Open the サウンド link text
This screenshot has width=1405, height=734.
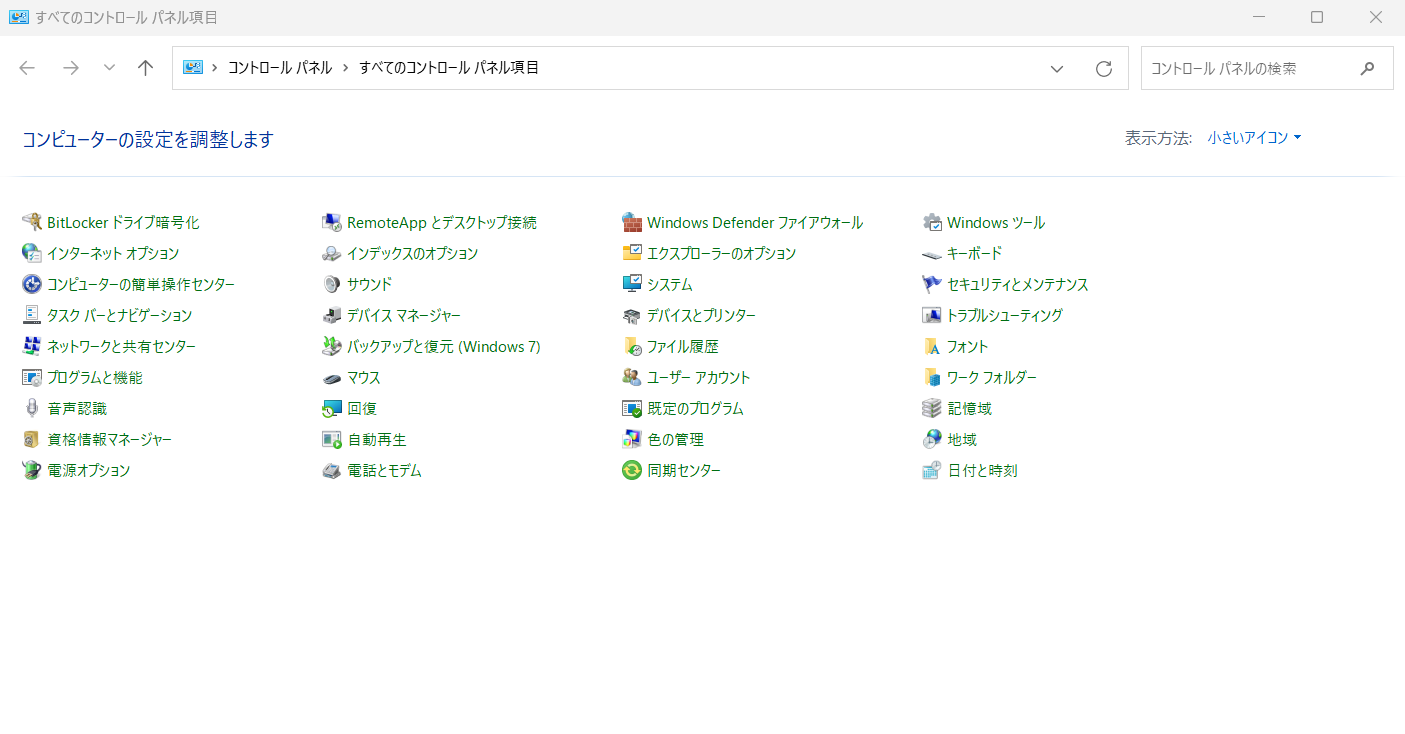click(x=370, y=285)
